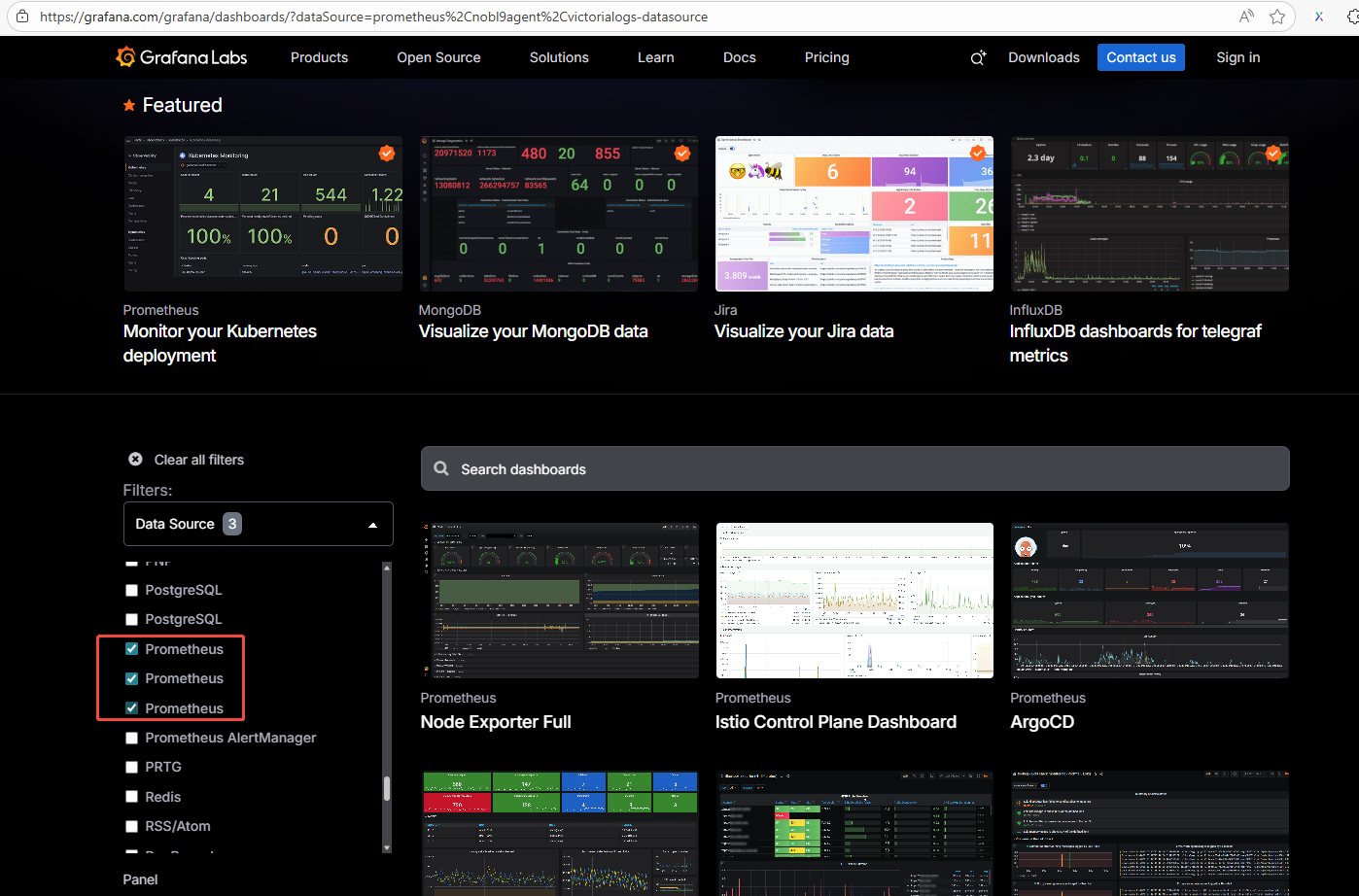
Task: Tick the PRTG checkbox
Action: click(131, 767)
